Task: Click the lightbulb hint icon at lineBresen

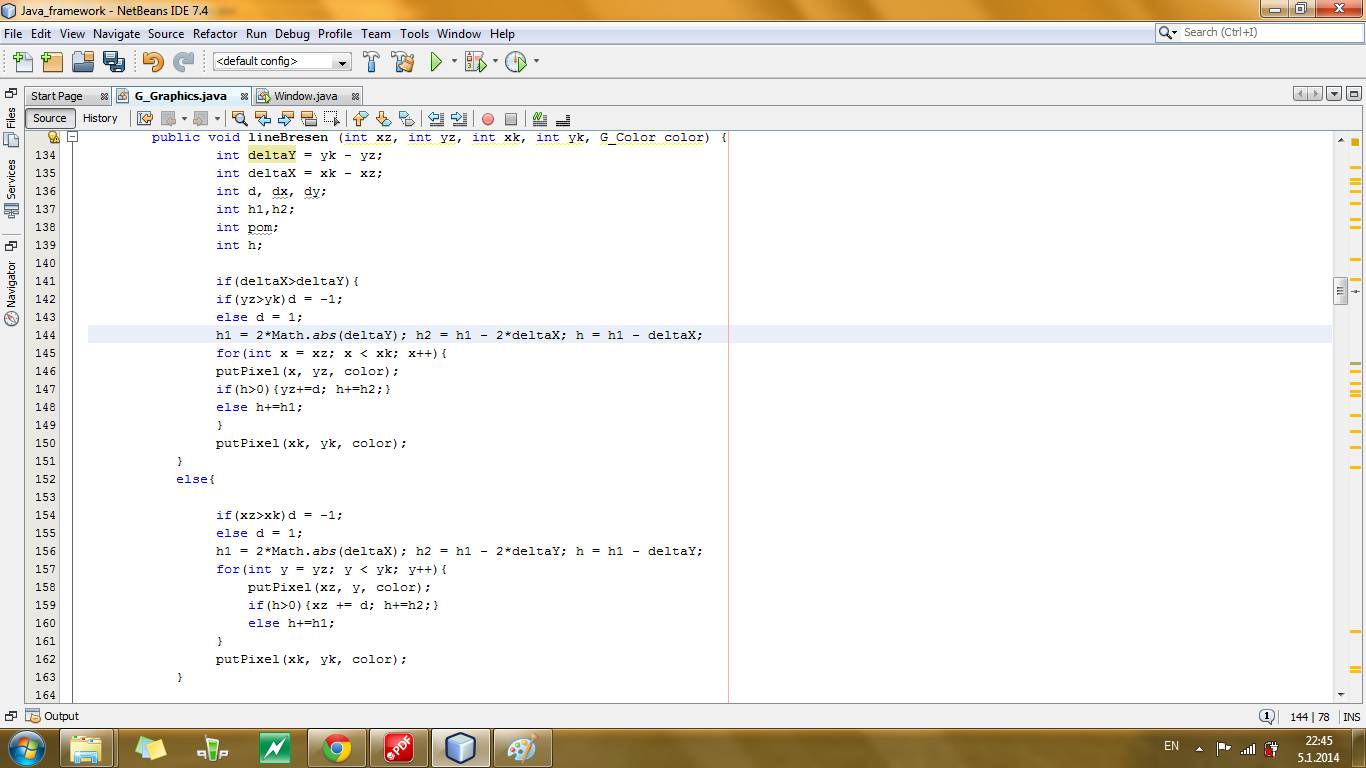Action: [x=53, y=137]
